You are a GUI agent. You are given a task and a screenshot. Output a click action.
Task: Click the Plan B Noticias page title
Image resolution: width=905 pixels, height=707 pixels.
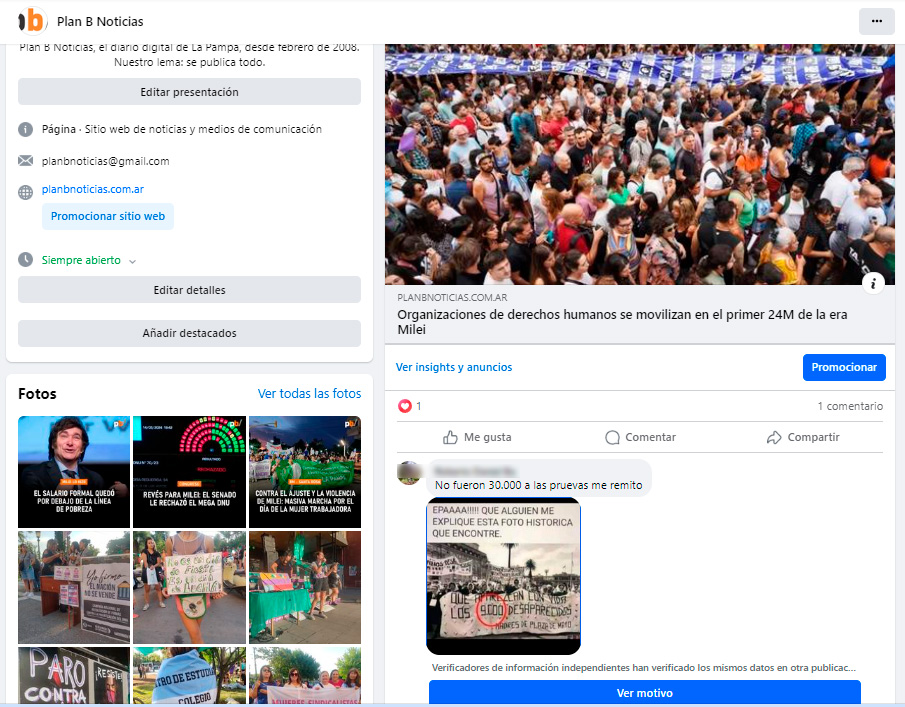coord(100,21)
